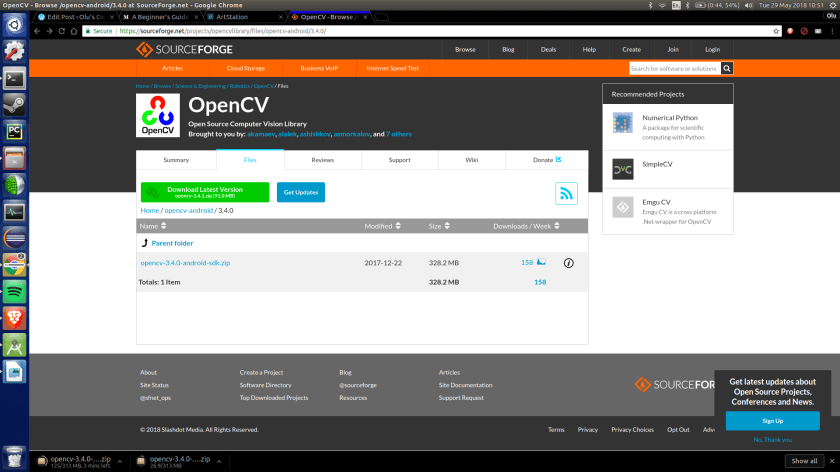Open the Trash in the dock
The height and width of the screenshot is (472, 840).
click(14, 457)
